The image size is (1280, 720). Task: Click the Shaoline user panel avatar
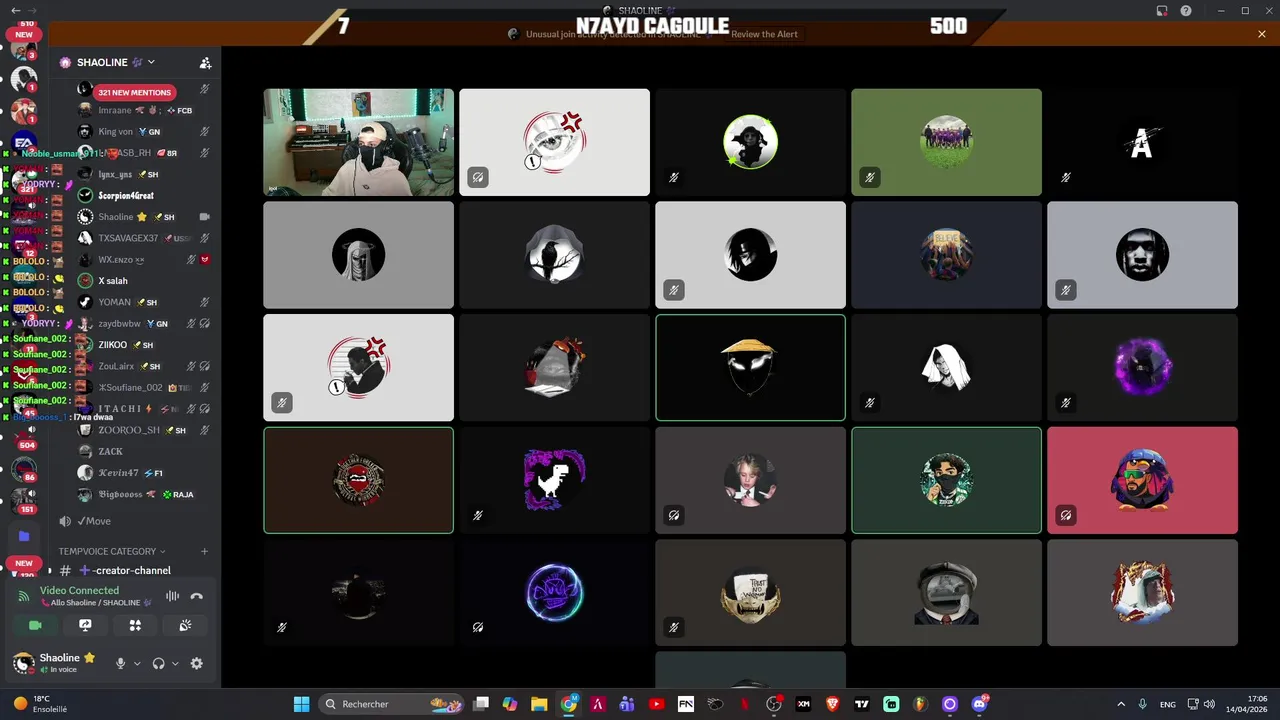(23, 663)
